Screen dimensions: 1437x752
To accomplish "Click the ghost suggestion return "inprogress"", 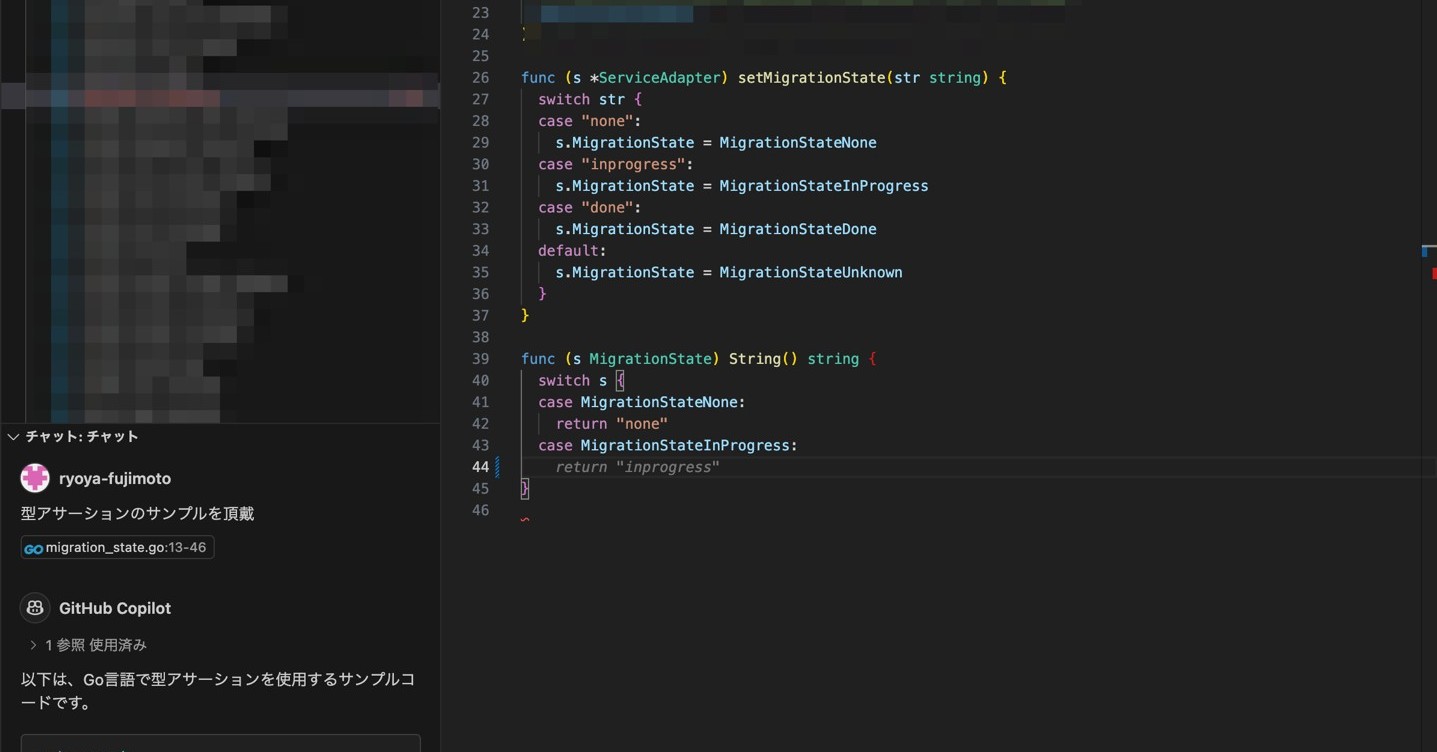I will point(637,467).
